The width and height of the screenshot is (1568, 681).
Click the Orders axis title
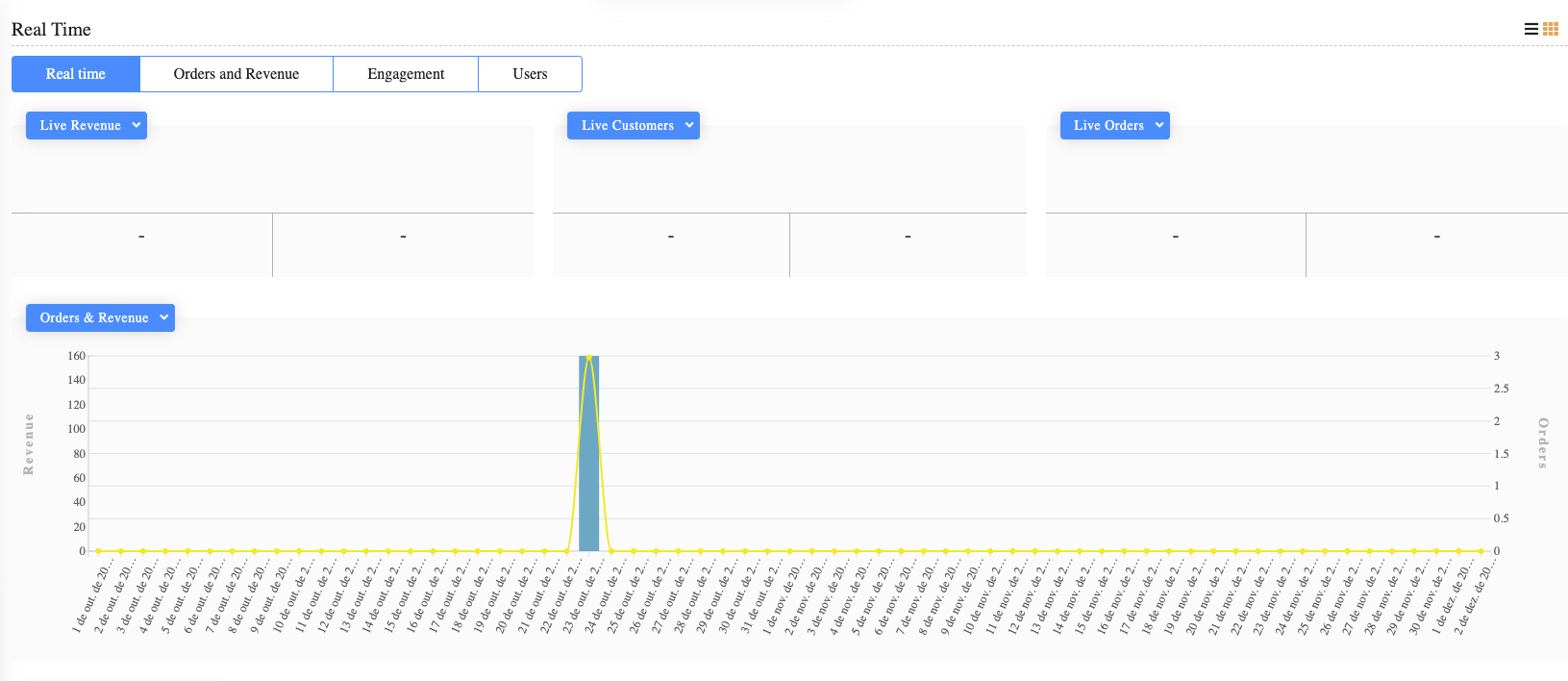1543,442
